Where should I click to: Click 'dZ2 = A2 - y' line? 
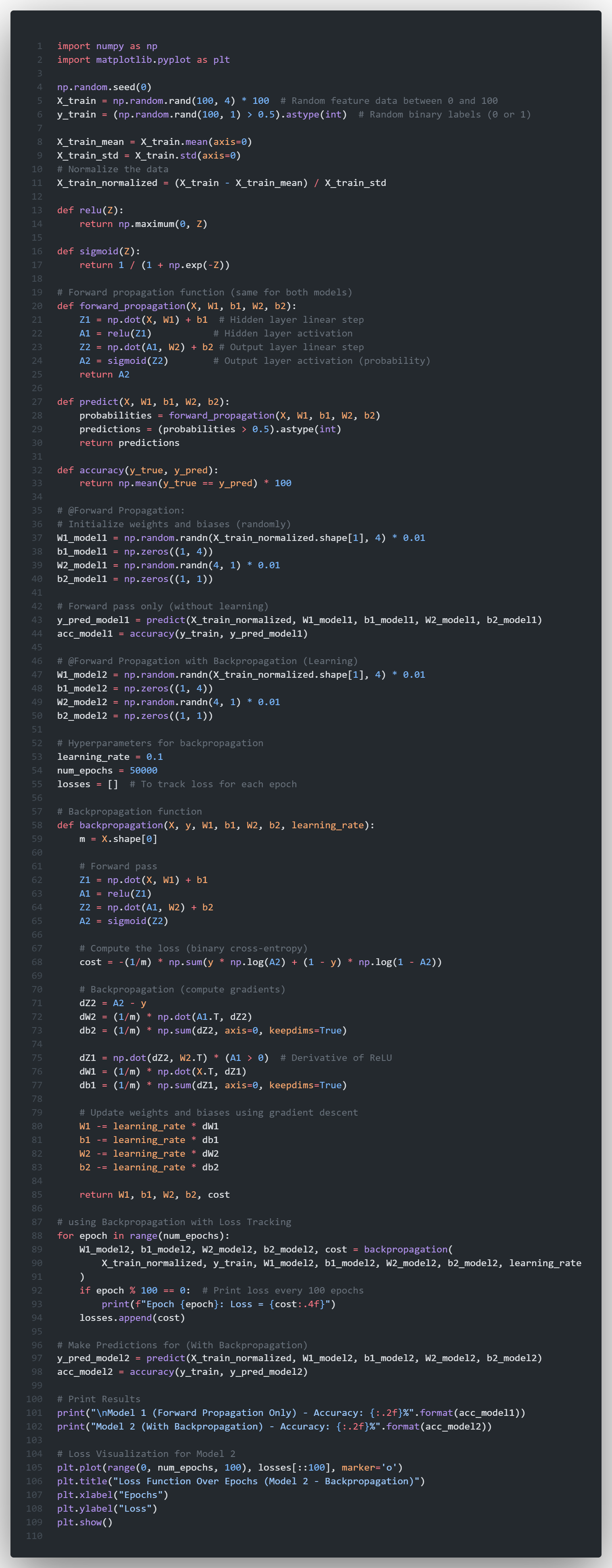(113, 1004)
